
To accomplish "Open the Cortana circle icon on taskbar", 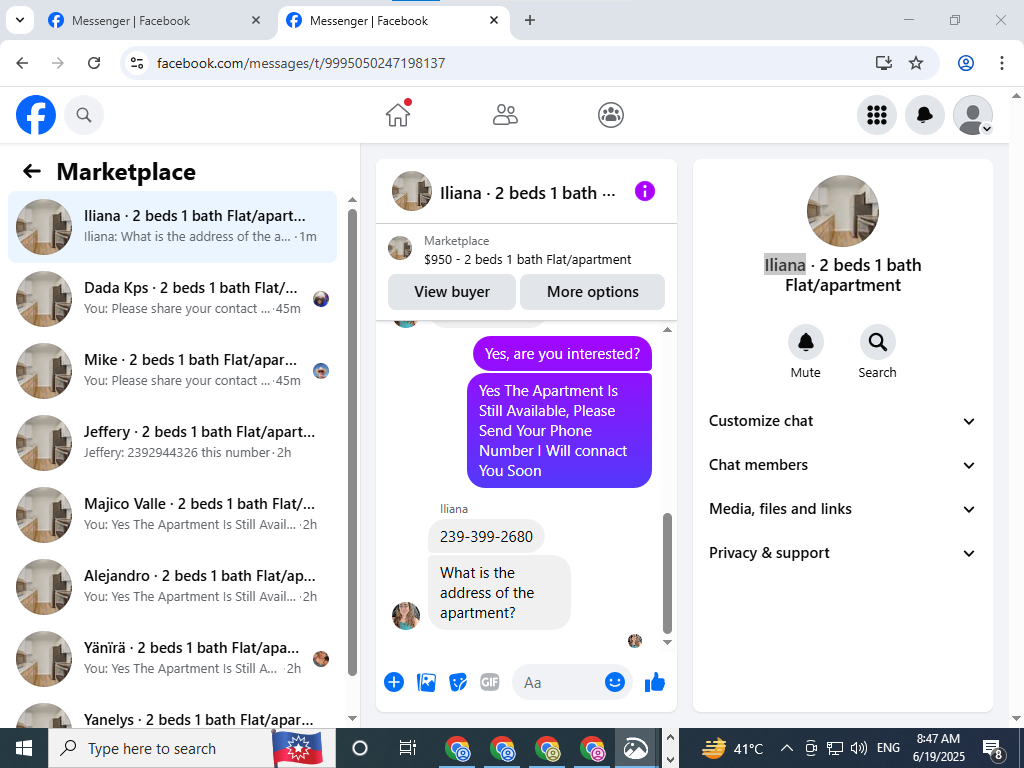I will 359,748.
